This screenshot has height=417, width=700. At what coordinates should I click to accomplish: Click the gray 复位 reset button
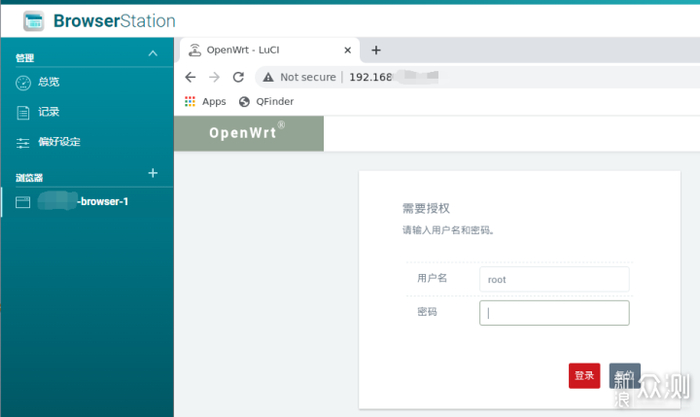point(625,376)
